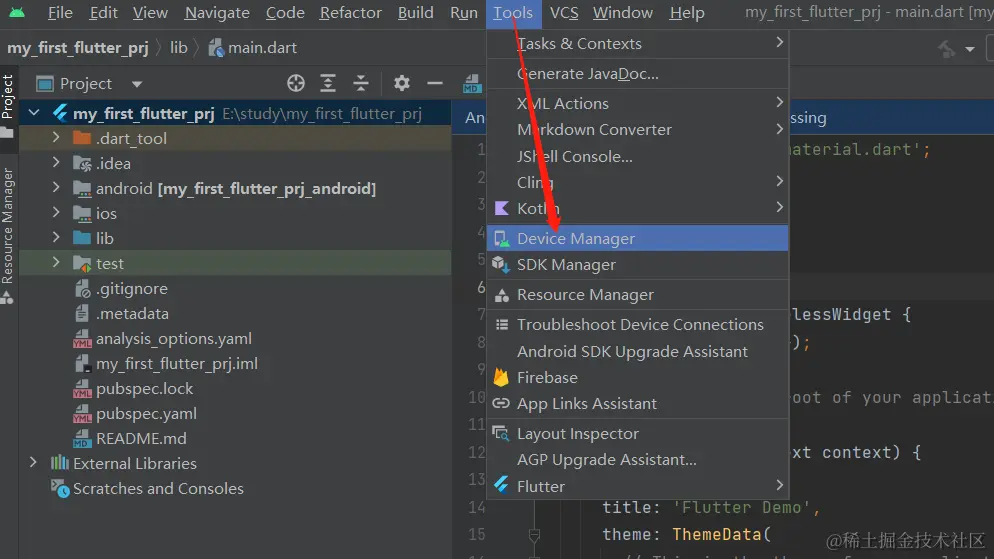Expand the Kotlin submenu arrow

[x=780, y=207]
